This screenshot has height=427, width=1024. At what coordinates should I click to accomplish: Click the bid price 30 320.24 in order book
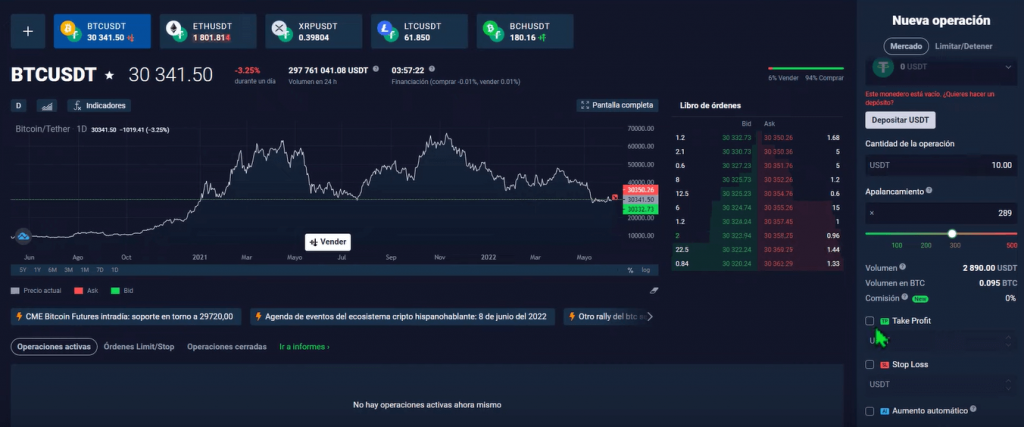pos(737,263)
